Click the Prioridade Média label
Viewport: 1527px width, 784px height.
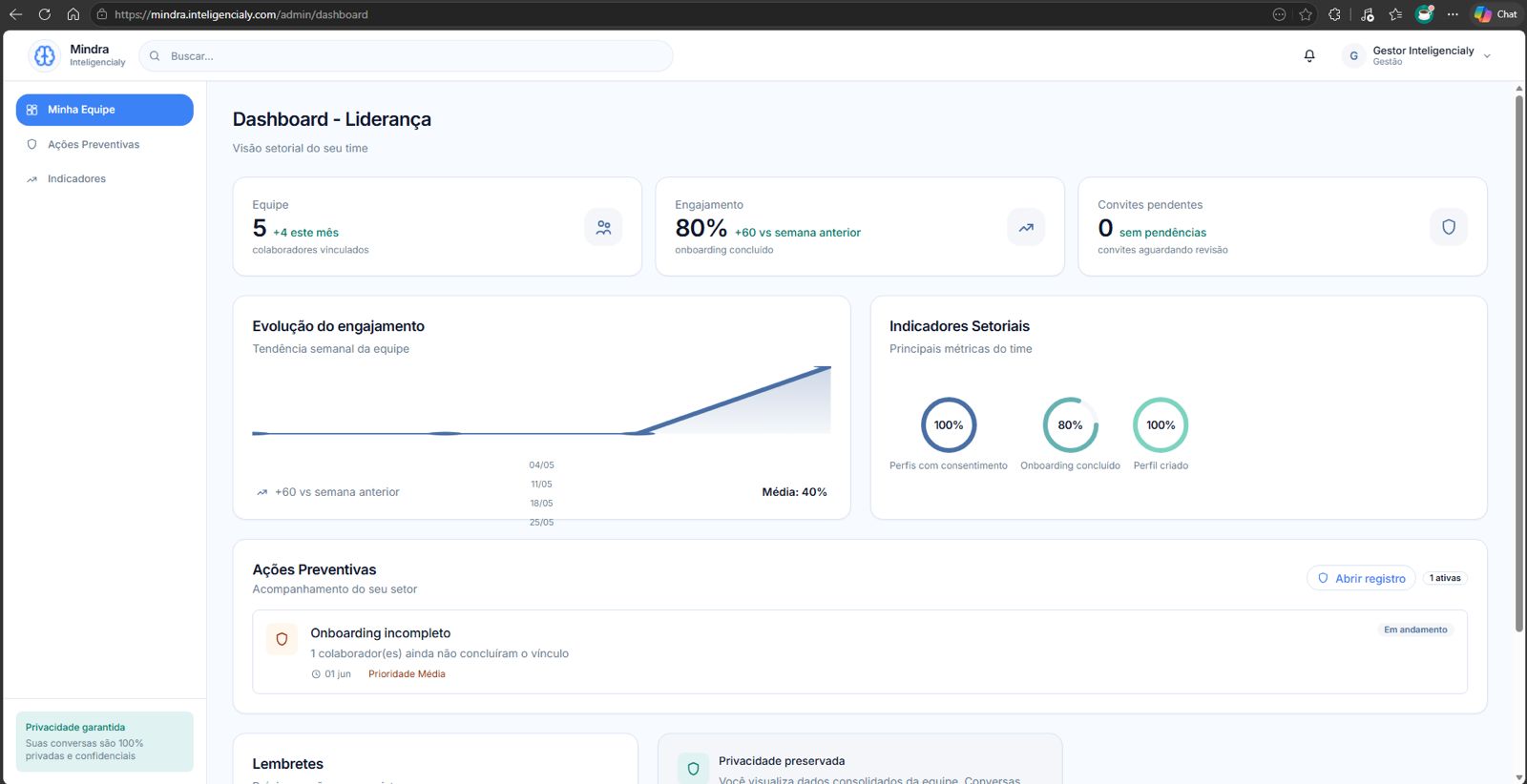coord(407,674)
